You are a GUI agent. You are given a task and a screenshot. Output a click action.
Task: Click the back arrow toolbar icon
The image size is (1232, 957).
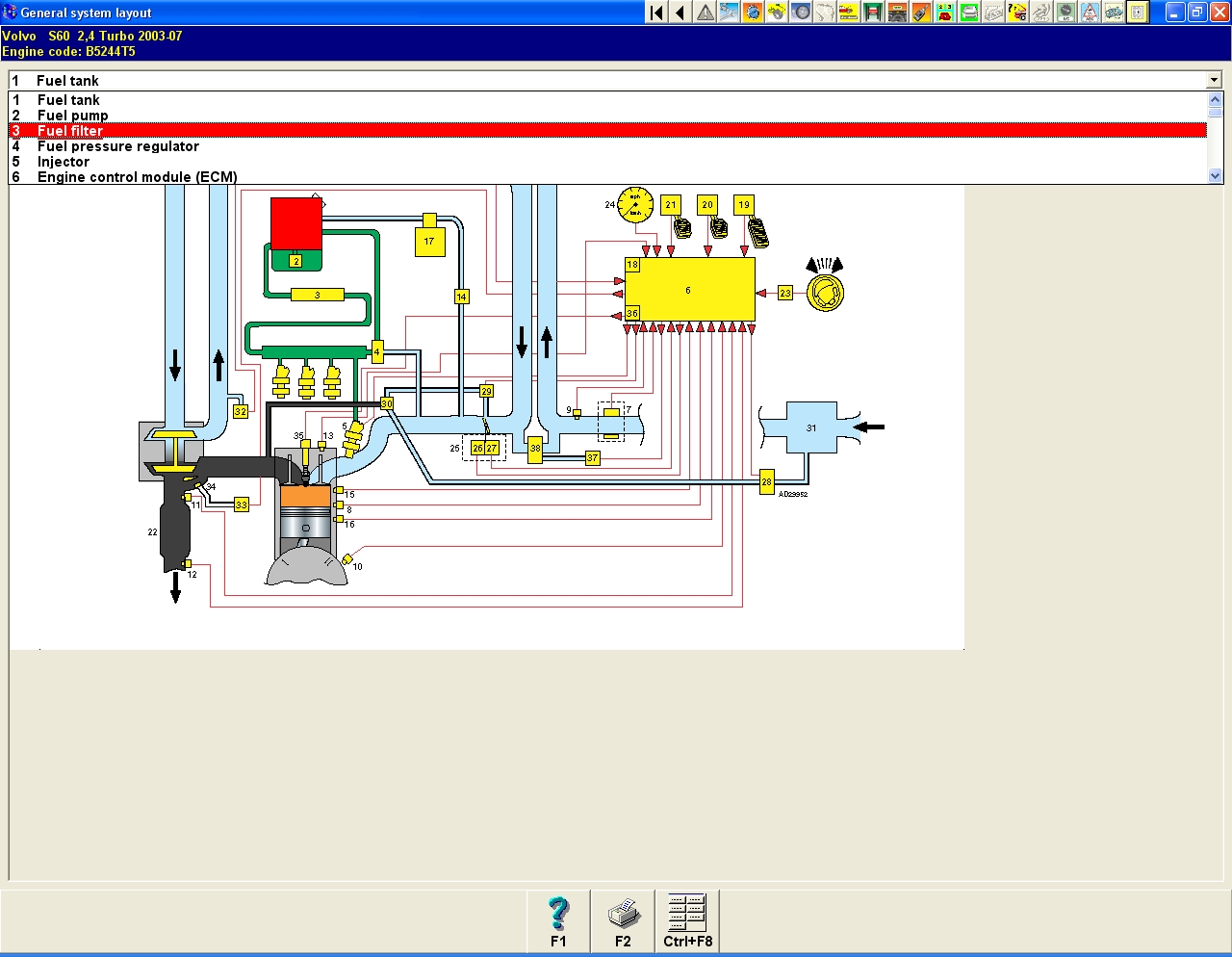(x=680, y=13)
